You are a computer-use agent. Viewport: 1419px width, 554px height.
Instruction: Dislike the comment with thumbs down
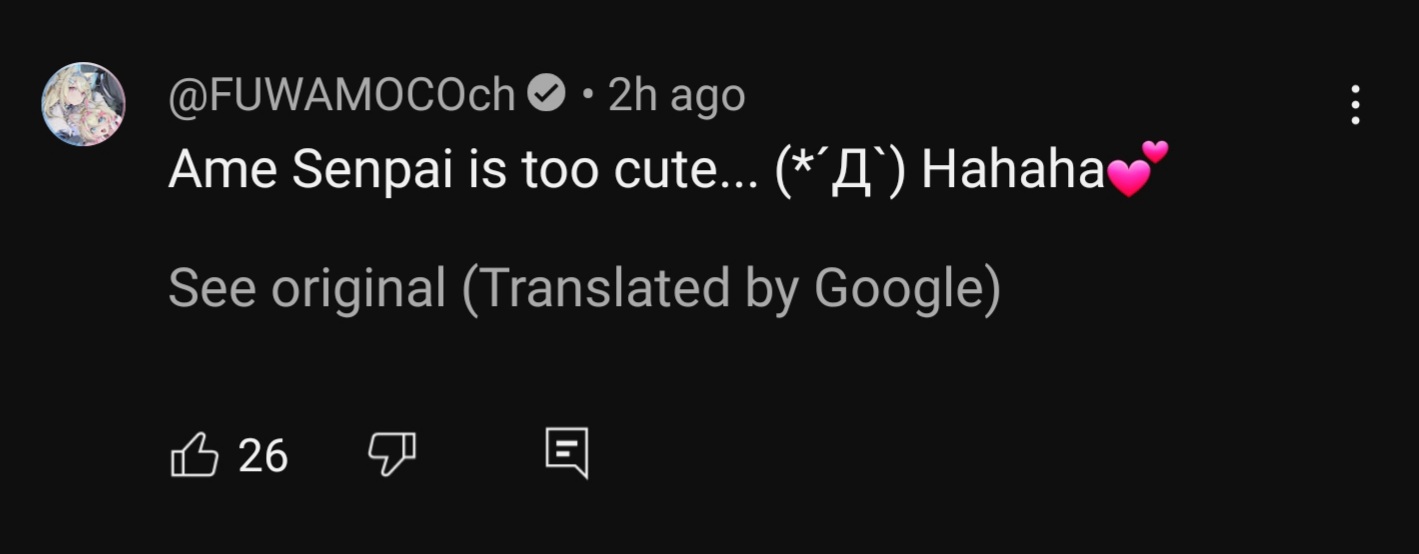point(392,456)
